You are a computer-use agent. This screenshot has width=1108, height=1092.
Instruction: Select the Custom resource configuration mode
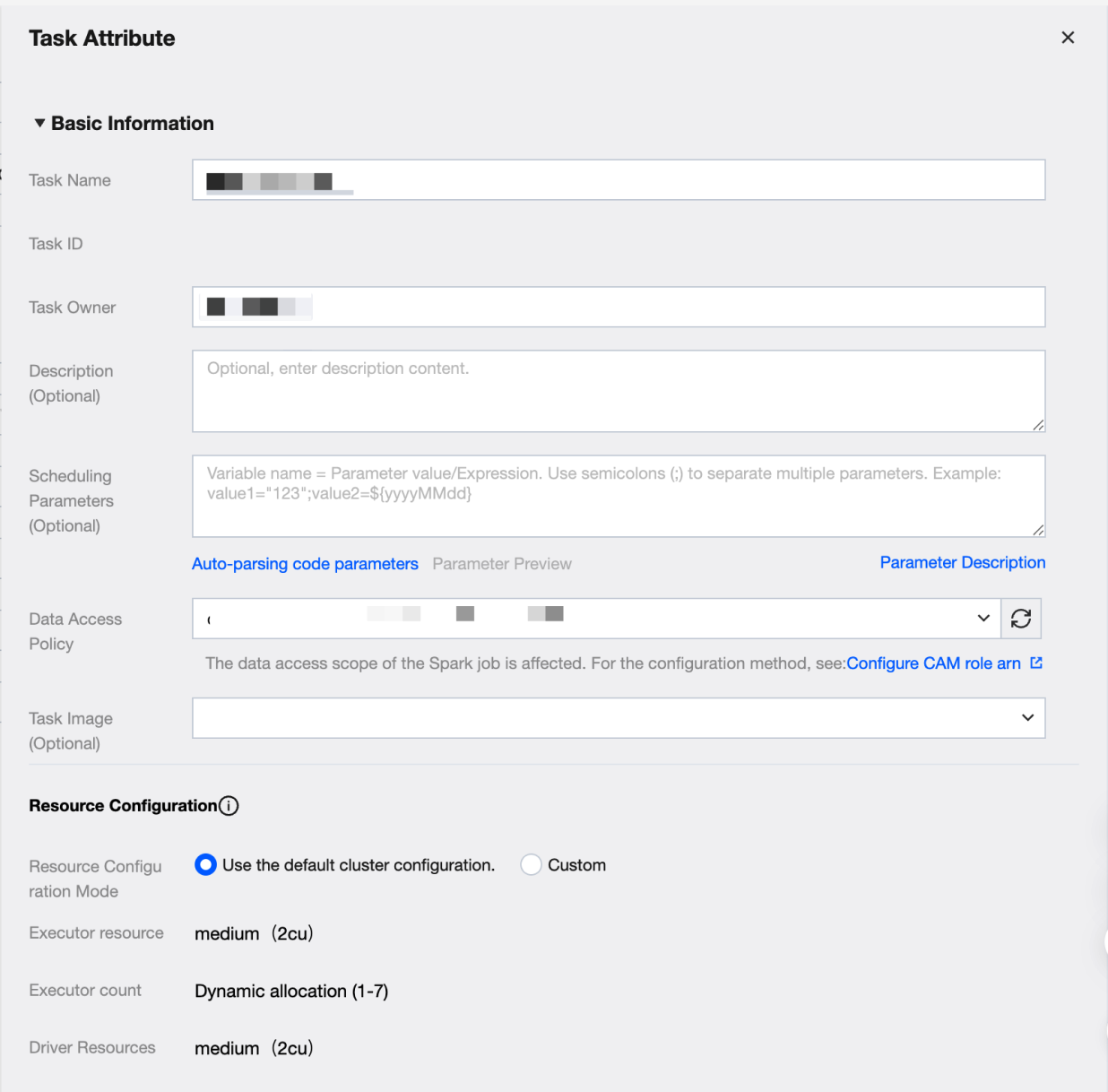[532, 865]
